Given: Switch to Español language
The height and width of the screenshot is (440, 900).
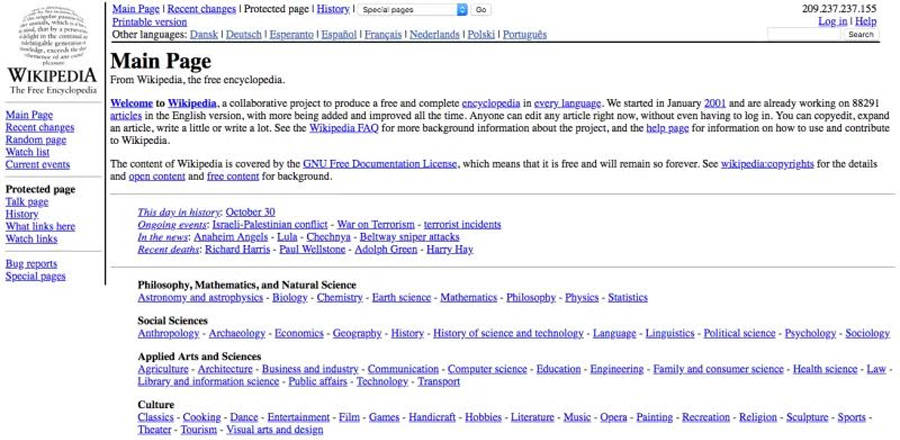Looking at the screenshot, I should 339,34.
